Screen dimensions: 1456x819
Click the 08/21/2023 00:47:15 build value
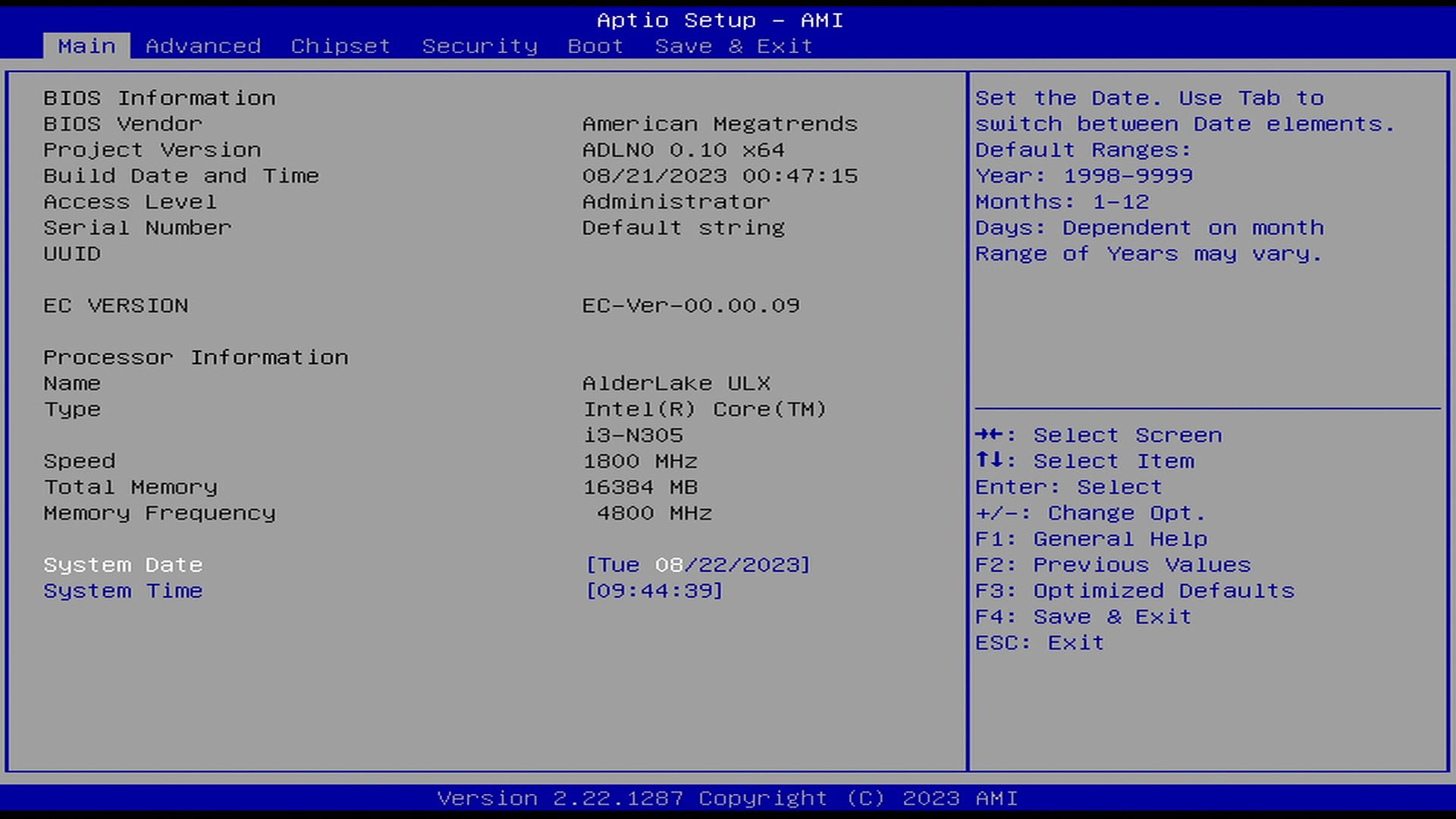(720, 176)
